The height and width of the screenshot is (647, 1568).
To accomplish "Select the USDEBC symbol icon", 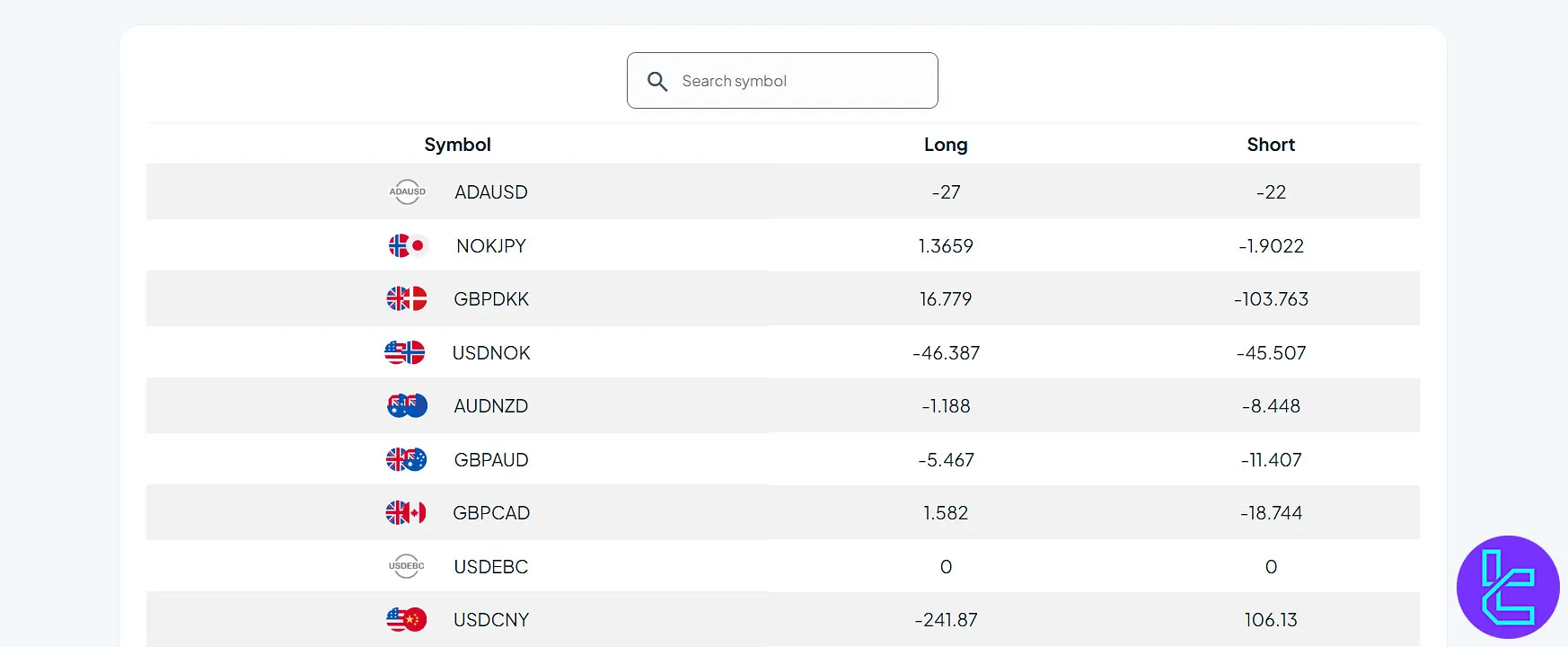I will coord(407,566).
